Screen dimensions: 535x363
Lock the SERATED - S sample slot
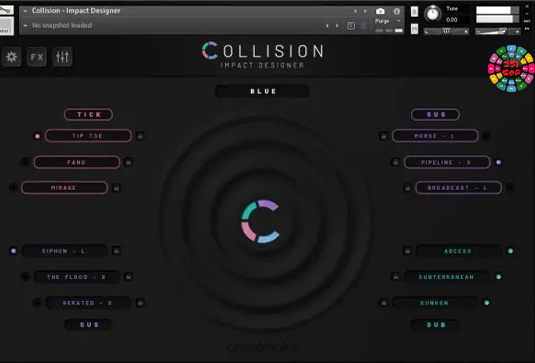tap(140, 303)
